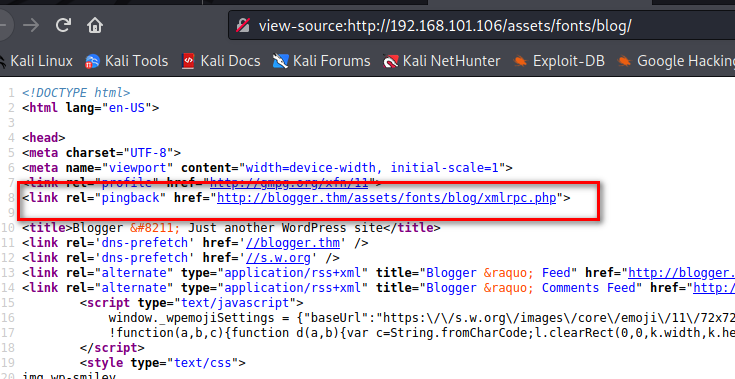The width and height of the screenshot is (735, 379).
Task: Open the Kali Linux bookmark
Action: pos(36,61)
